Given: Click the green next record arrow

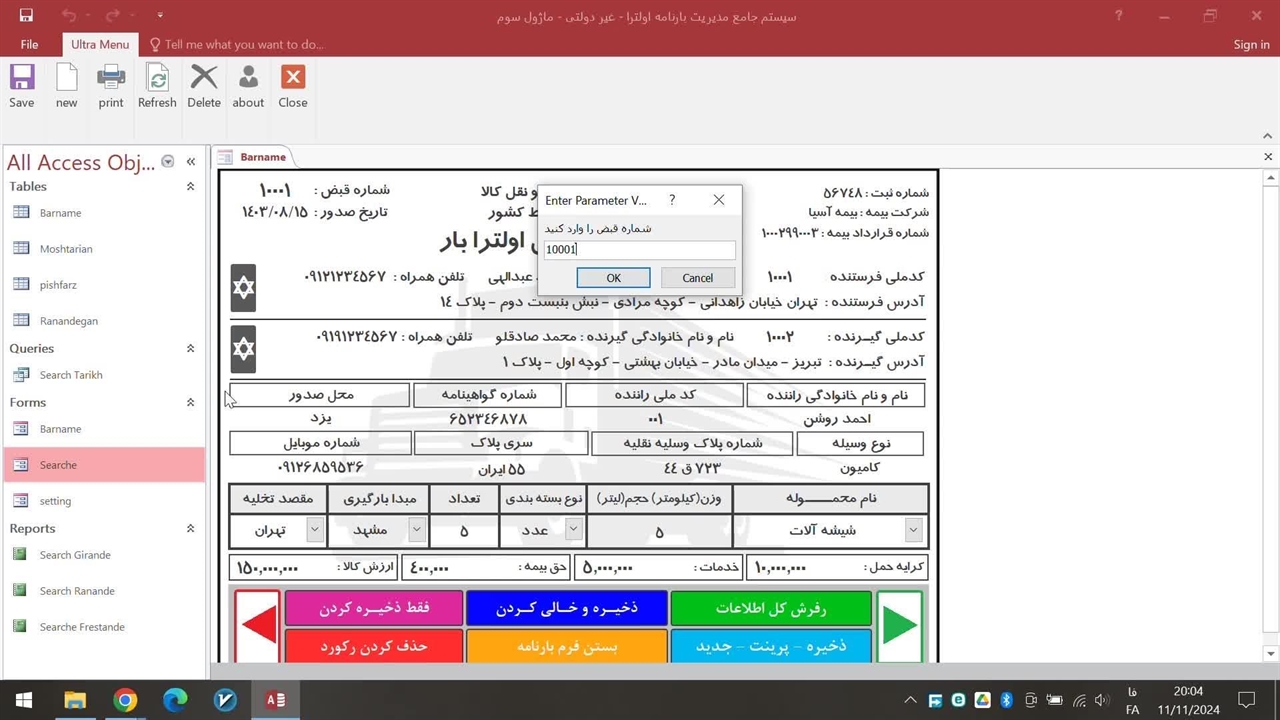Looking at the screenshot, I should click(x=899, y=625).
